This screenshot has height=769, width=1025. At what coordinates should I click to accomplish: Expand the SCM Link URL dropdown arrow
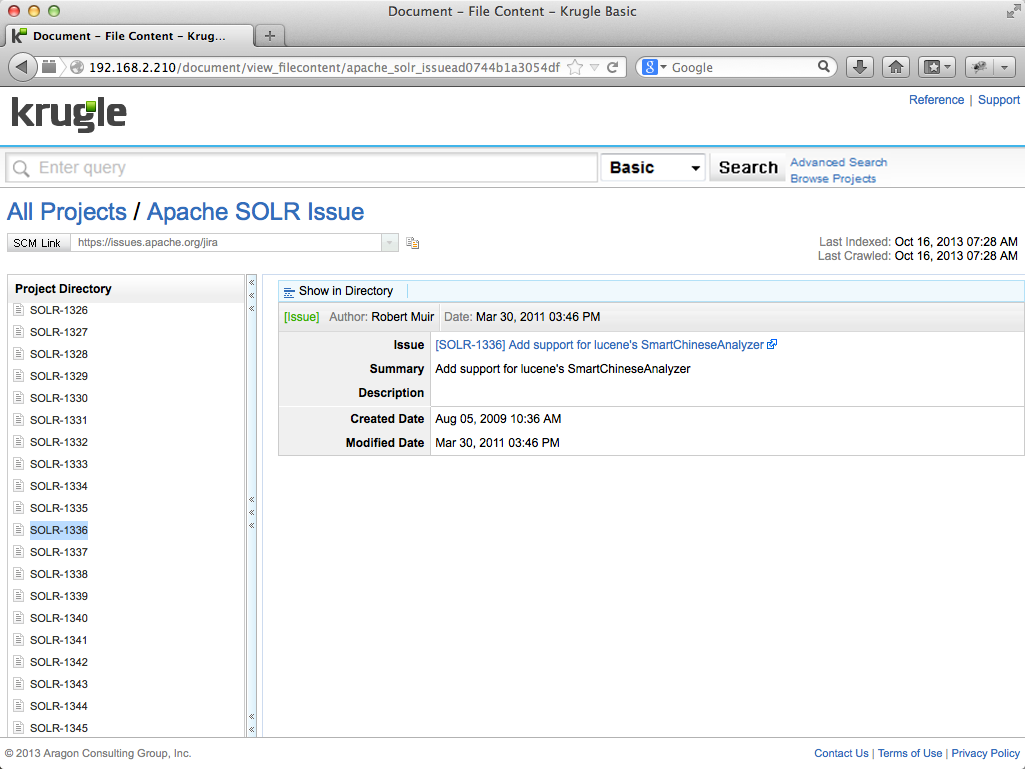coord(390,243)
